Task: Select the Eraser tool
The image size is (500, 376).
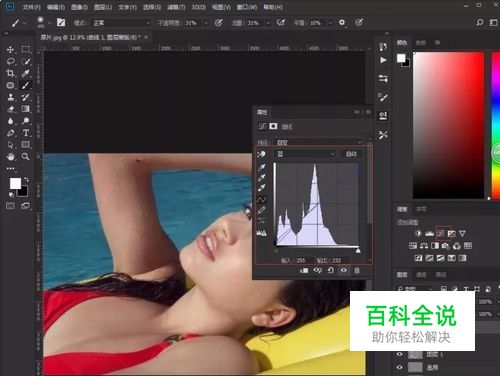Action: [x=10, y=109]
